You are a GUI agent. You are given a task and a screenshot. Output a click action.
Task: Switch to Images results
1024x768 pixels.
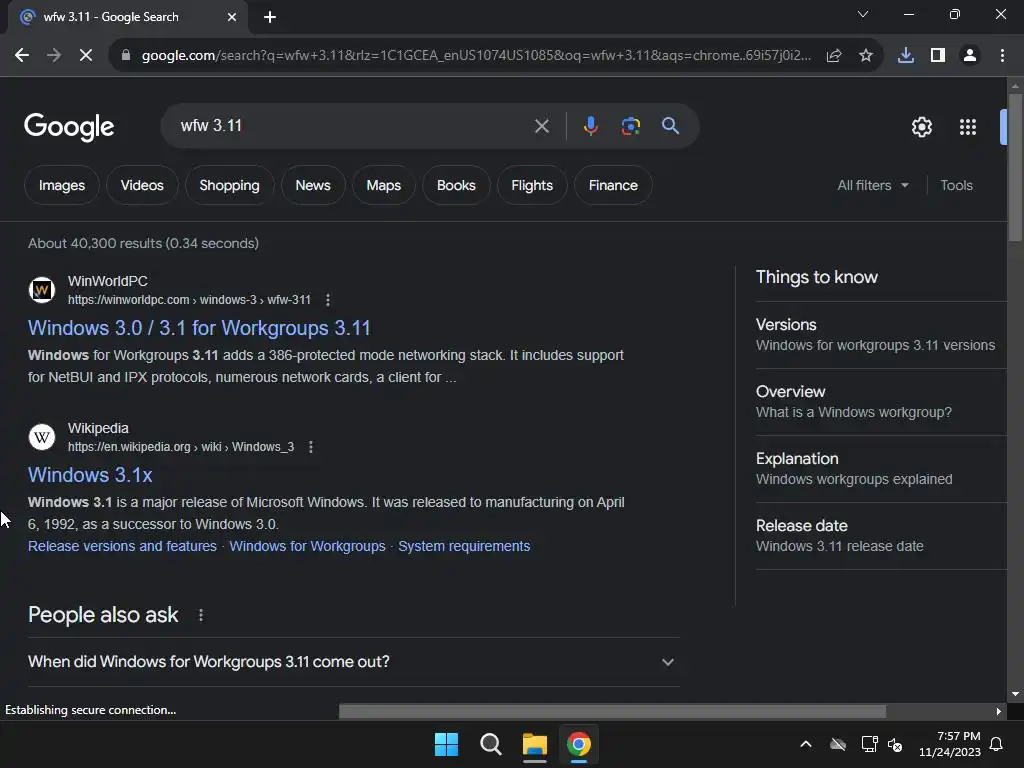(62, 185)
